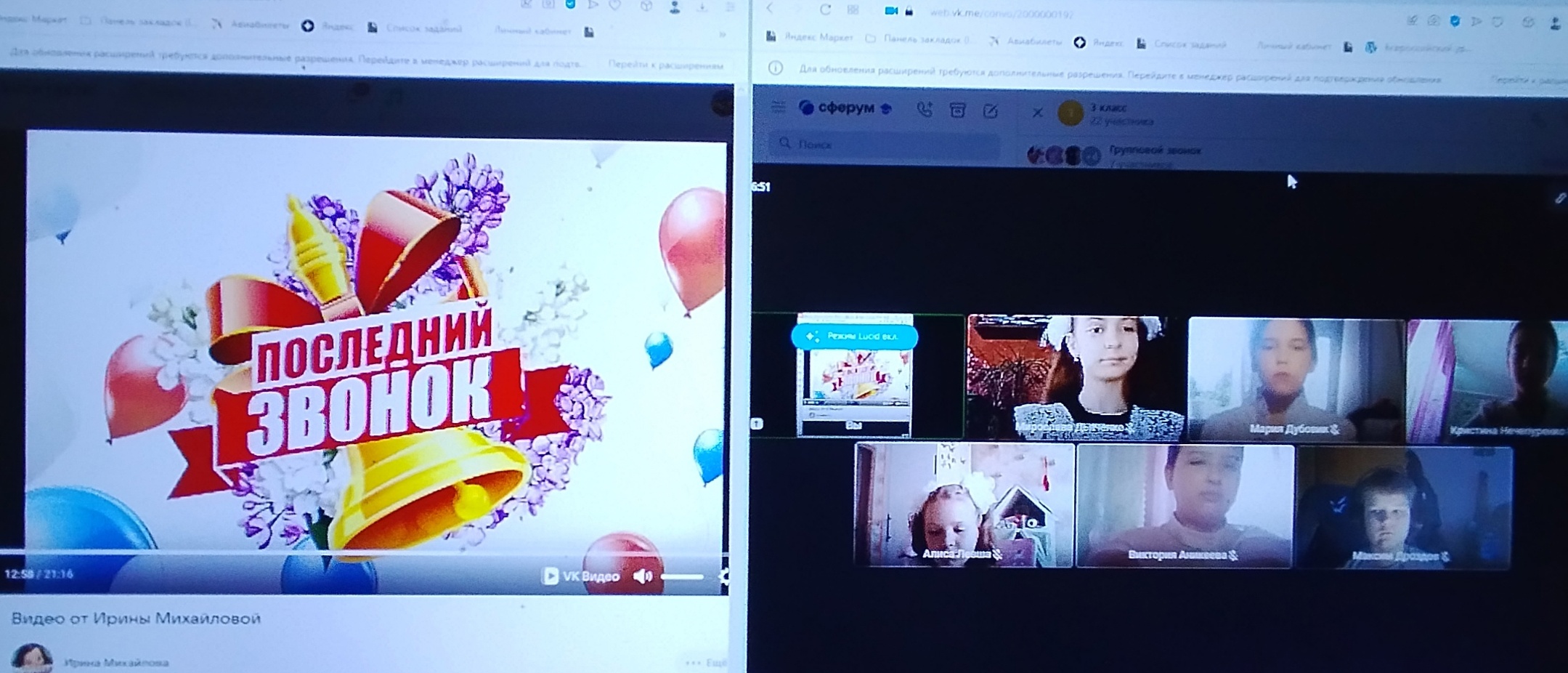
Task: Seek on the video progress bar
Action: (363, 554)
